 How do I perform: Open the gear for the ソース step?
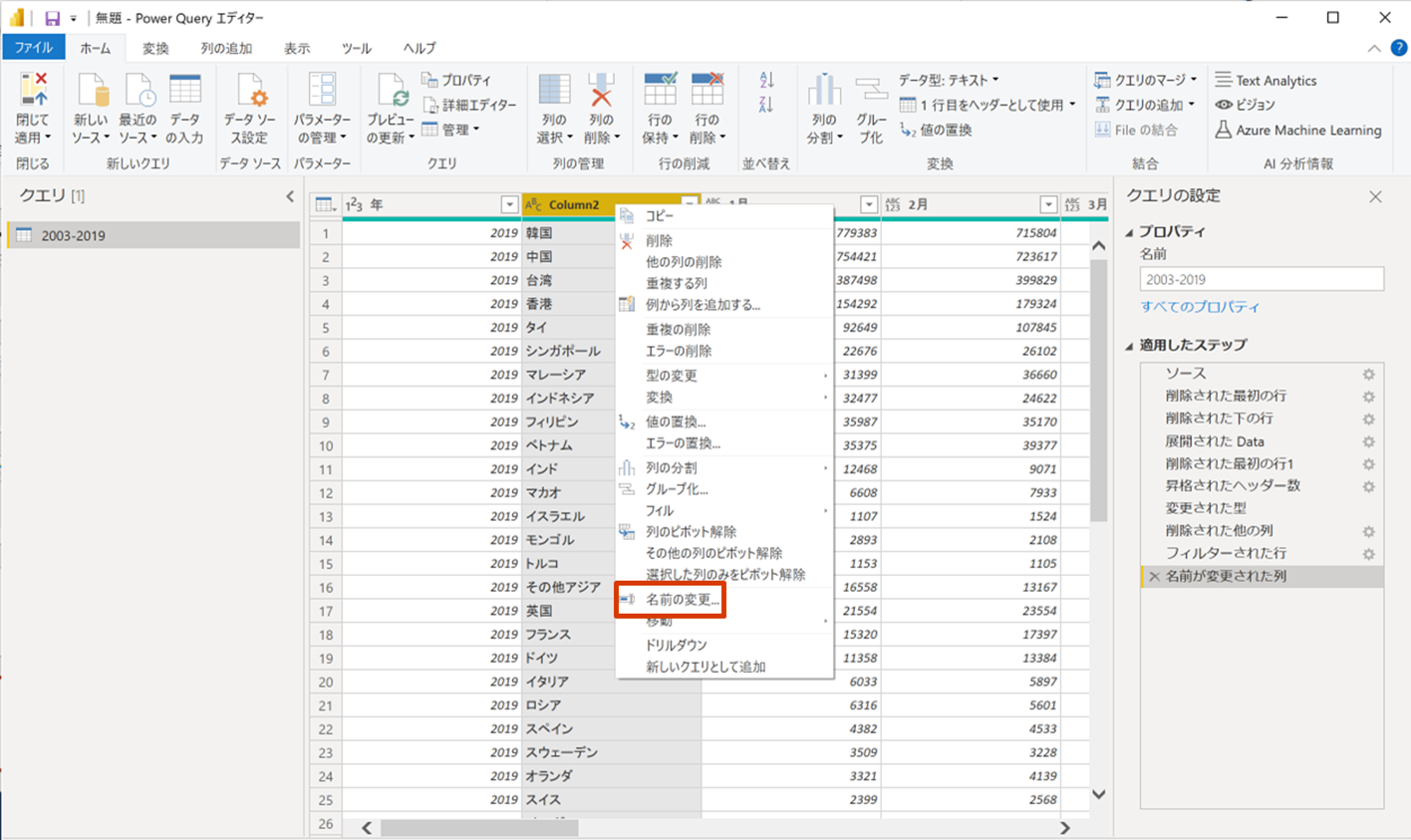click(1368, 375)
